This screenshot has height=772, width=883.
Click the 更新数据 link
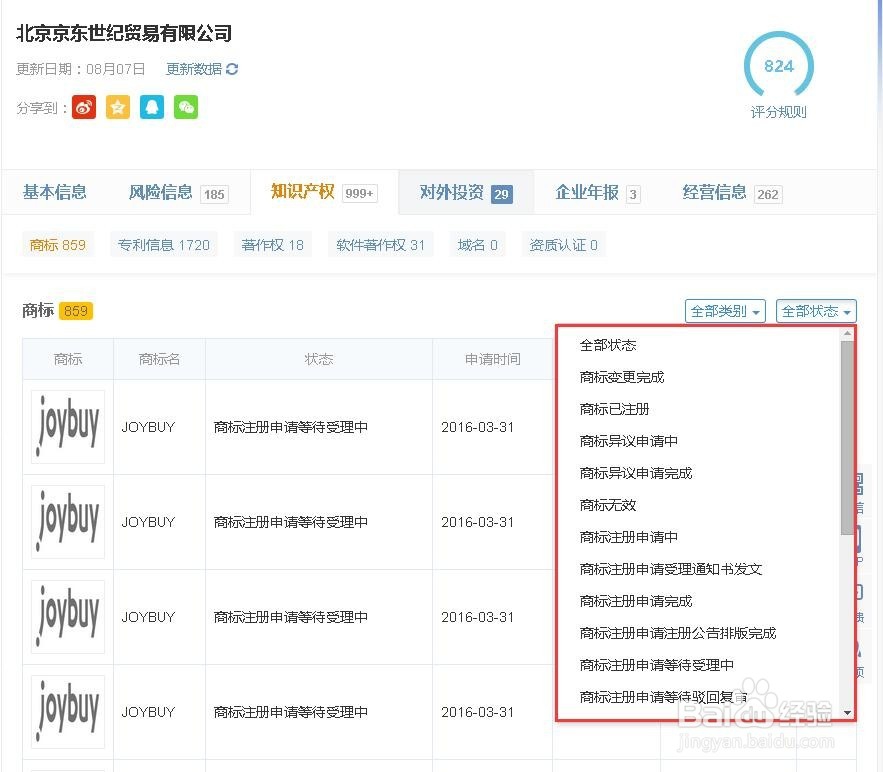pos(194,69)
